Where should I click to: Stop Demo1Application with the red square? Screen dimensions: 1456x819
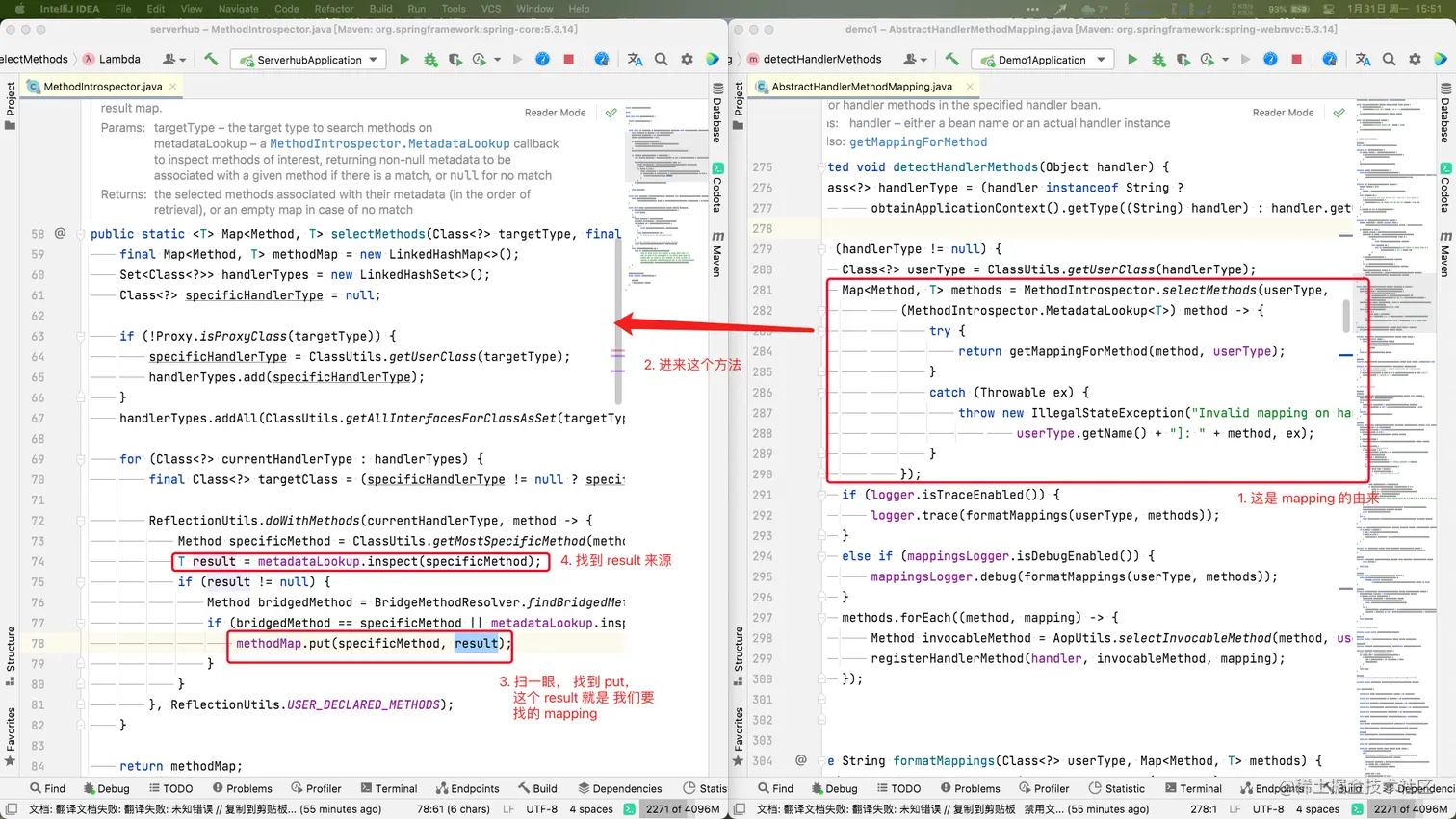(1297, 60)
